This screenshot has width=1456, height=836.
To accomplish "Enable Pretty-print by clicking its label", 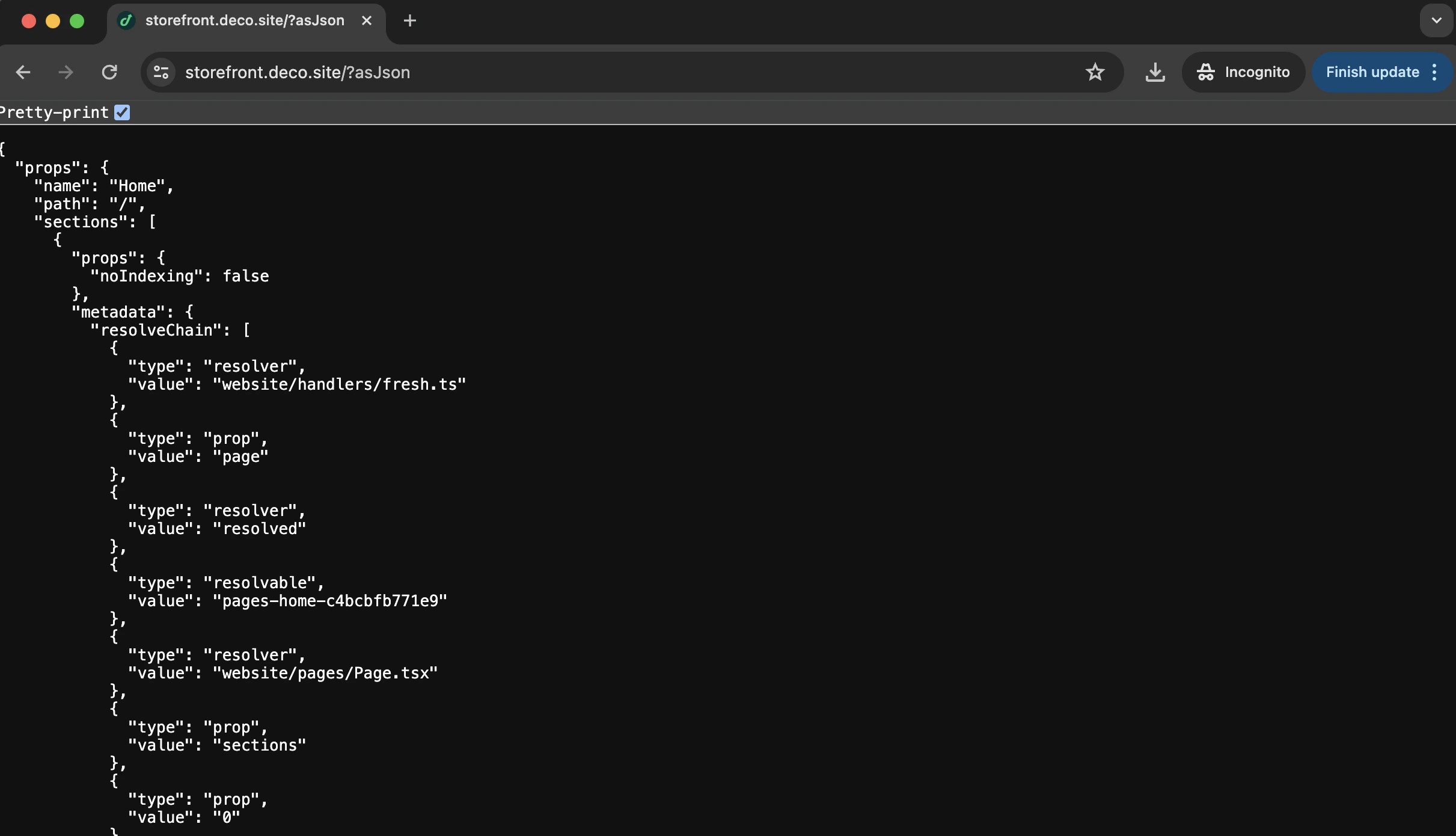I will pyautogui.click(x=54, y=112).
